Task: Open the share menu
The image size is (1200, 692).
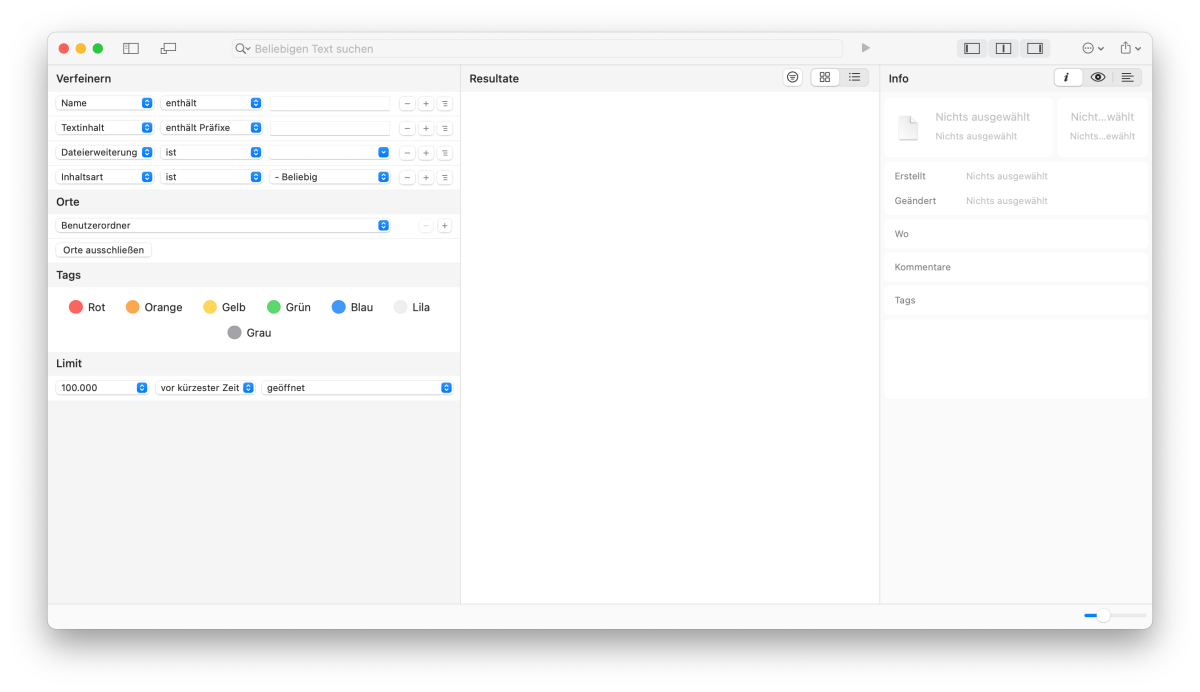Action: pyautogui.click(x=1130, y=48)
